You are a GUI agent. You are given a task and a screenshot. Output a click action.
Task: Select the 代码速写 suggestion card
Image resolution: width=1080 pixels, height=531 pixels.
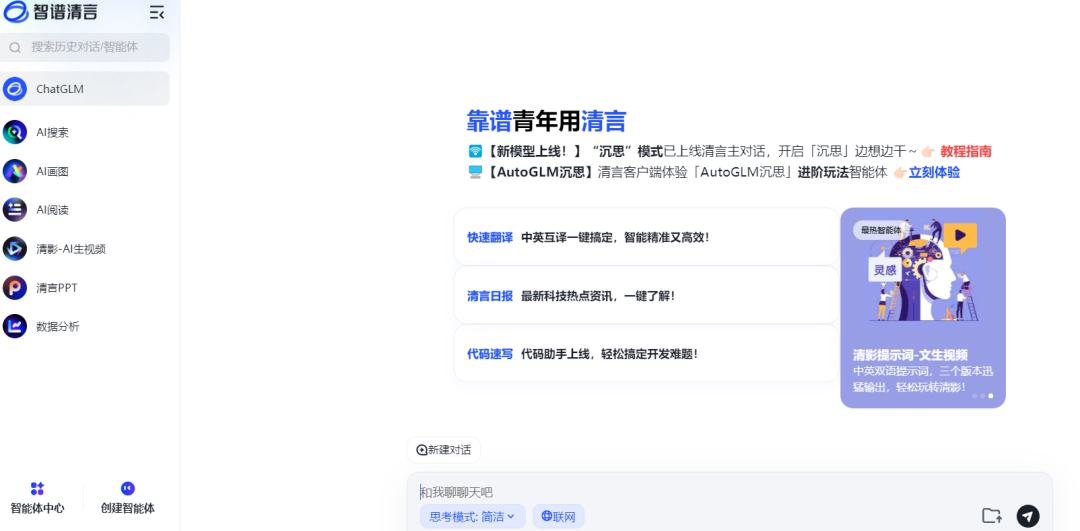click(x=647, y=354)
